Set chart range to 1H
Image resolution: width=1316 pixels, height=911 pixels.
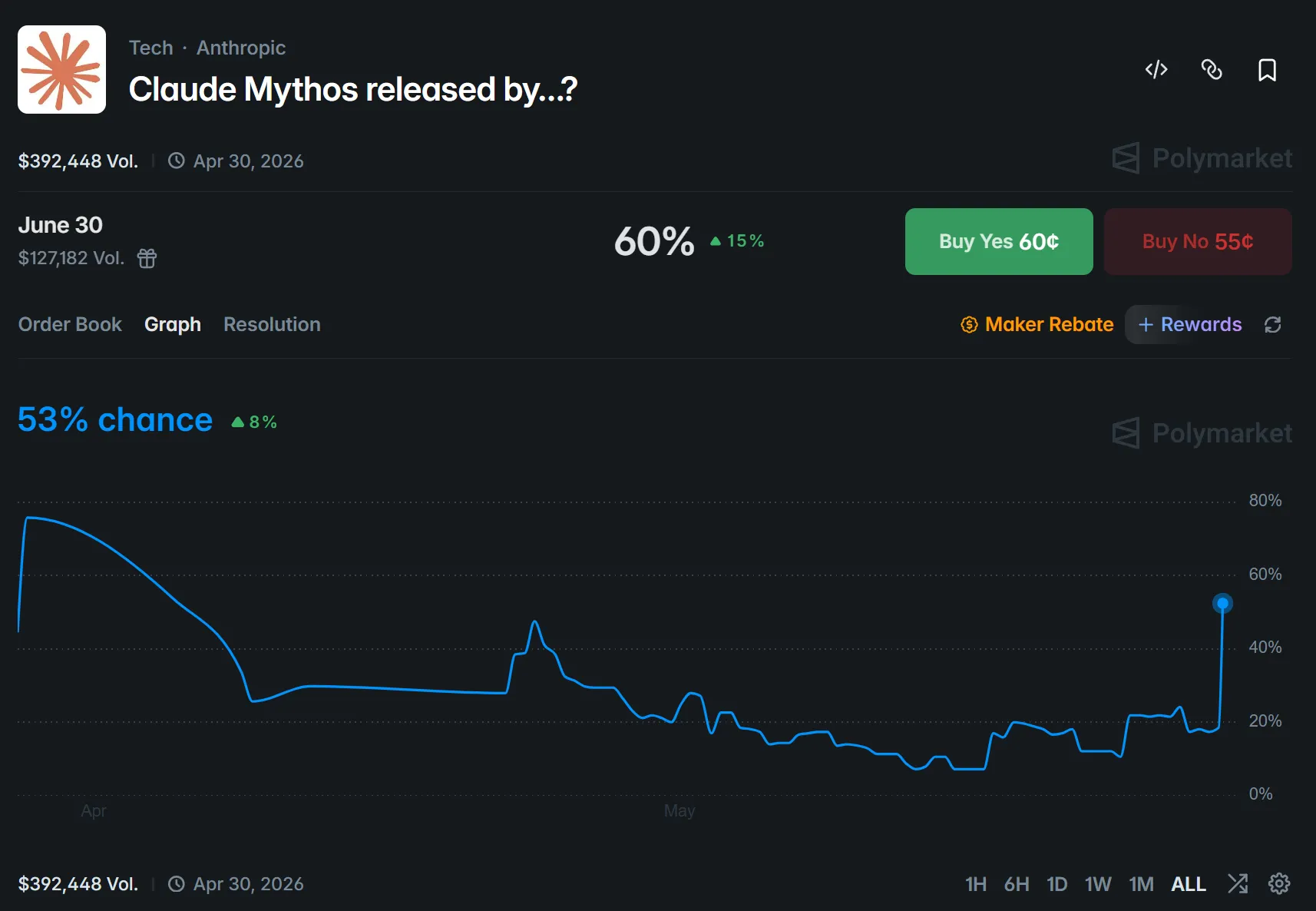coord(976,884)
